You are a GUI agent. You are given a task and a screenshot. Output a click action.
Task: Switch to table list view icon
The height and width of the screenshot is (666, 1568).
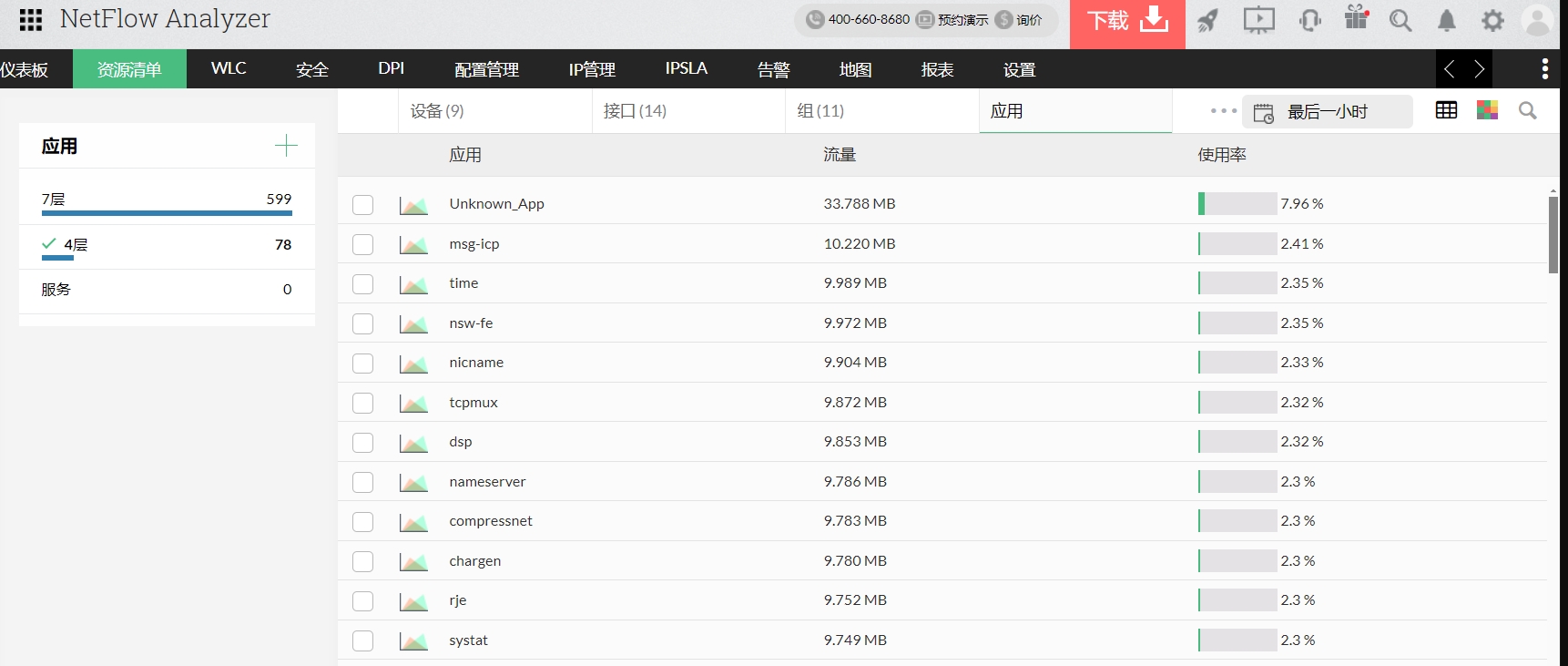[x=1446, y=110]
